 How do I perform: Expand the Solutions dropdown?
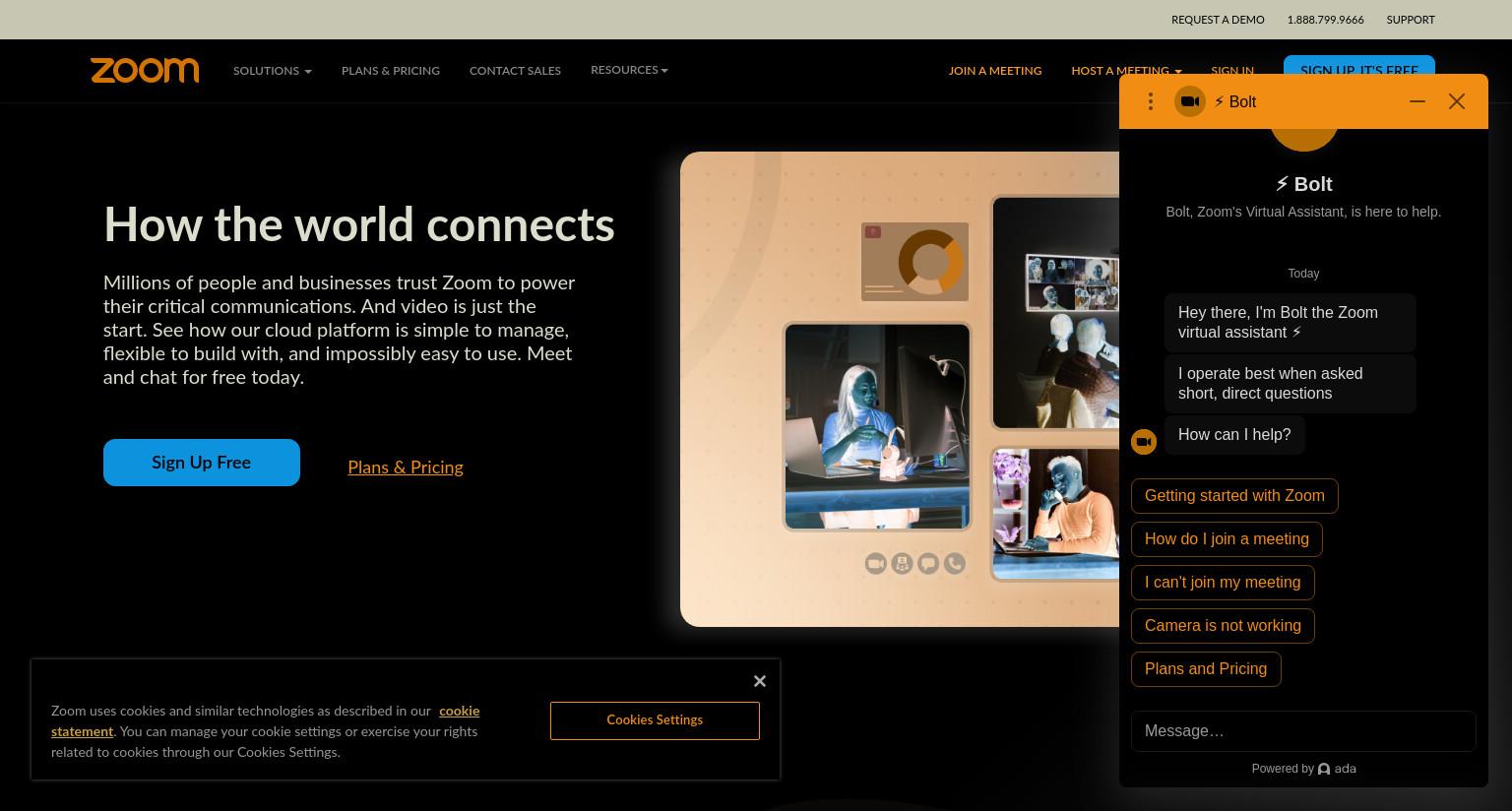tap(273, 71)
